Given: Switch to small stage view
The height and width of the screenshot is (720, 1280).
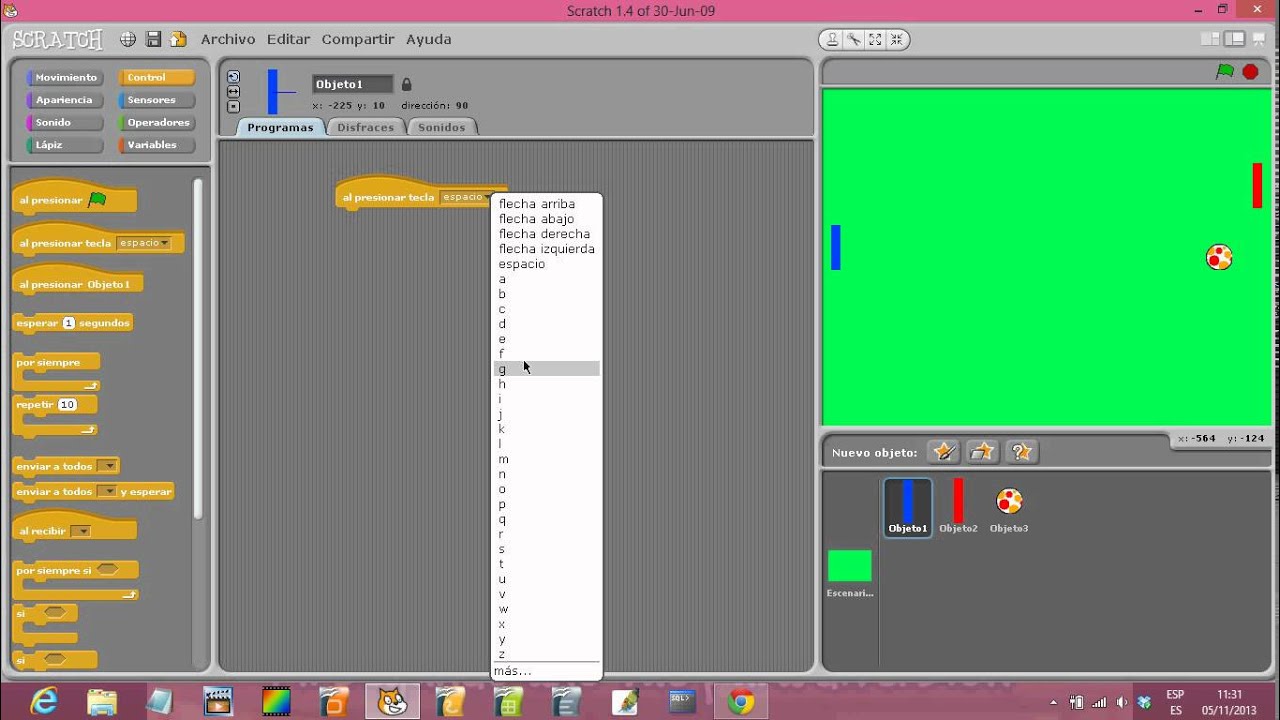Looking at the screenshot, I should tap(1211, 39).
